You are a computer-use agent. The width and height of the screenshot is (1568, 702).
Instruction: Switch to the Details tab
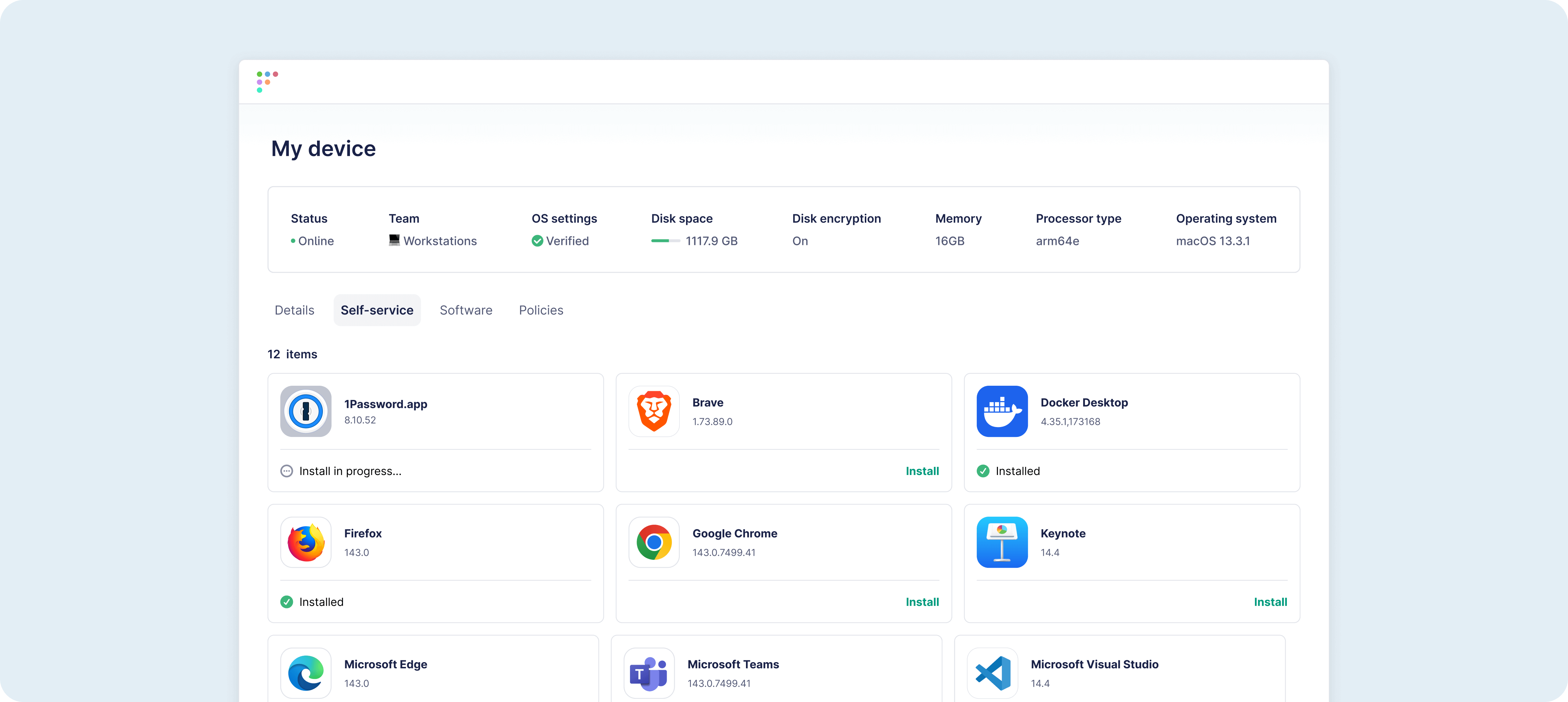click(294, 310)
